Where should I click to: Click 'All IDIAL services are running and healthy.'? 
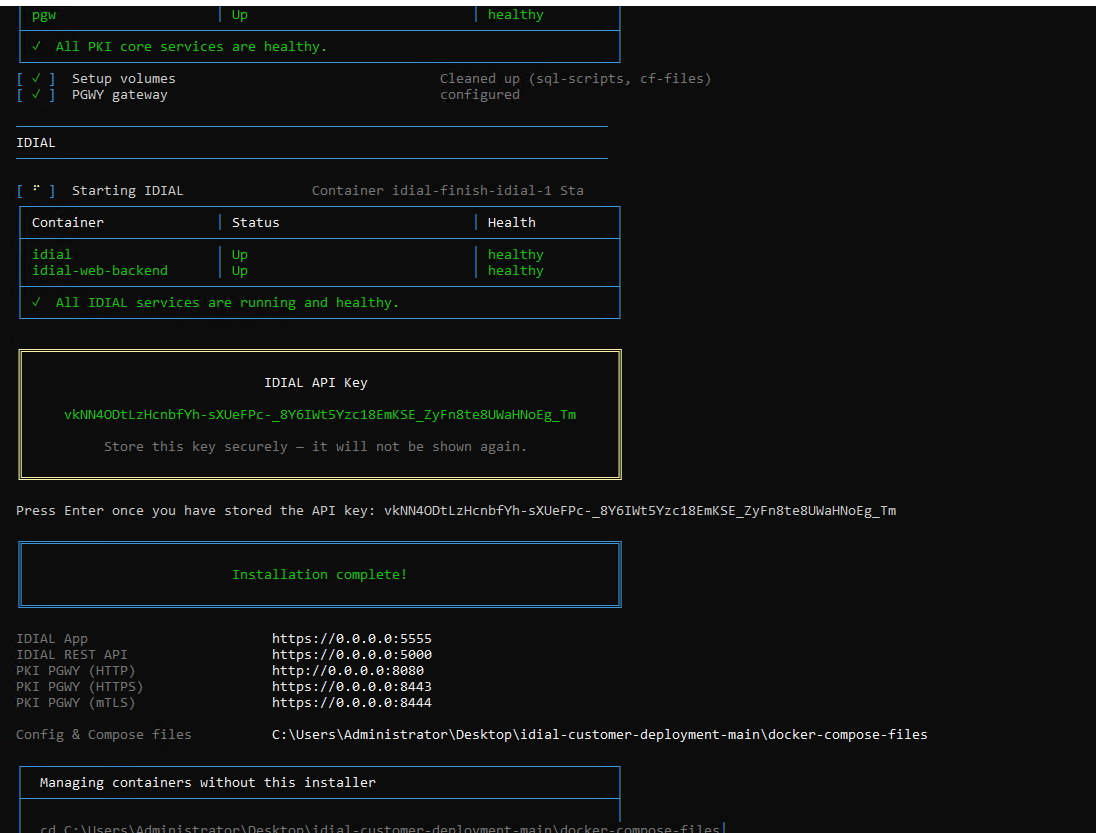coord(227,303)
